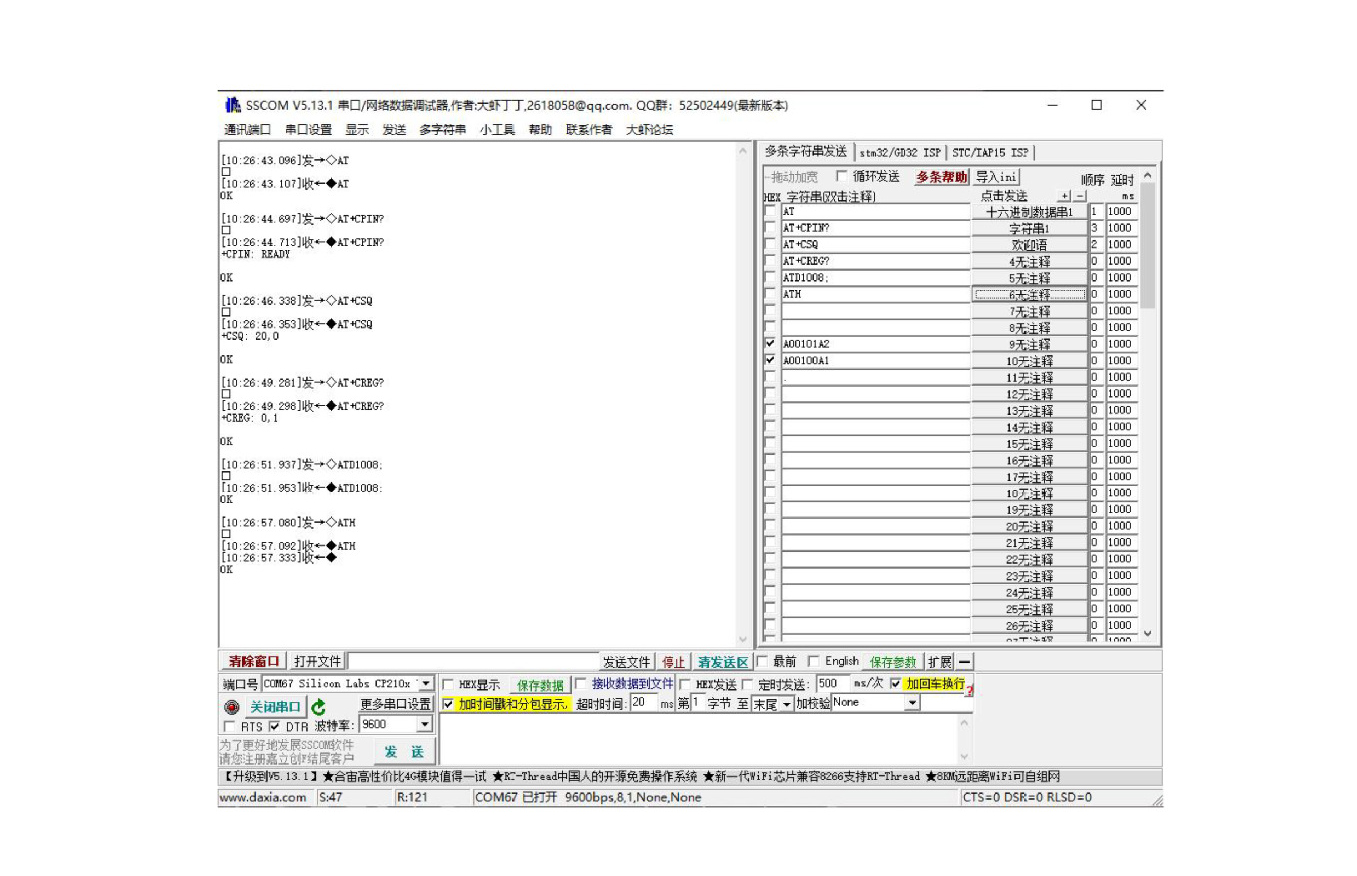Click the 导入ini button
The width and height of the screenshot is (1357, 876).
996,177
